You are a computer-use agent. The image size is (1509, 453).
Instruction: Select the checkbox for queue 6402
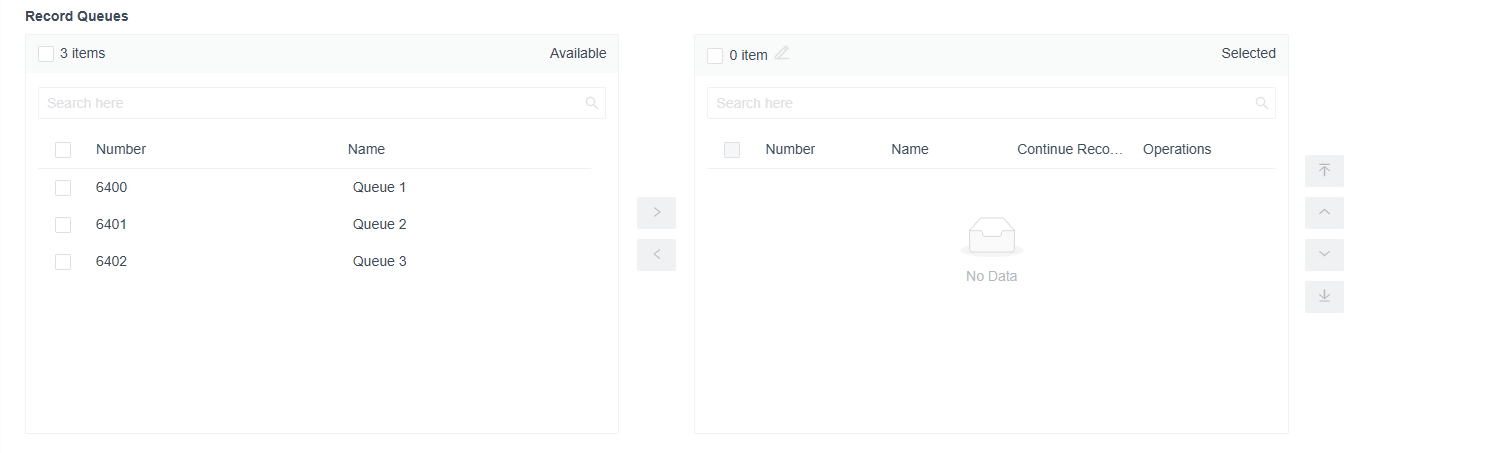(x=63, y=262)
